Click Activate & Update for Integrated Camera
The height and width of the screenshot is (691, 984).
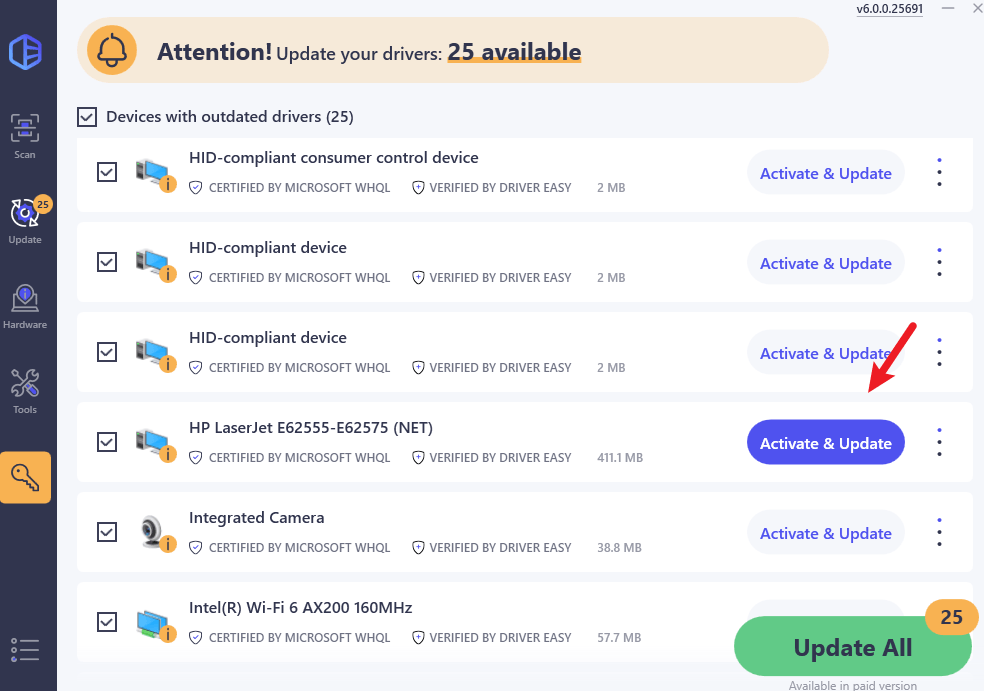pos(825,532)
